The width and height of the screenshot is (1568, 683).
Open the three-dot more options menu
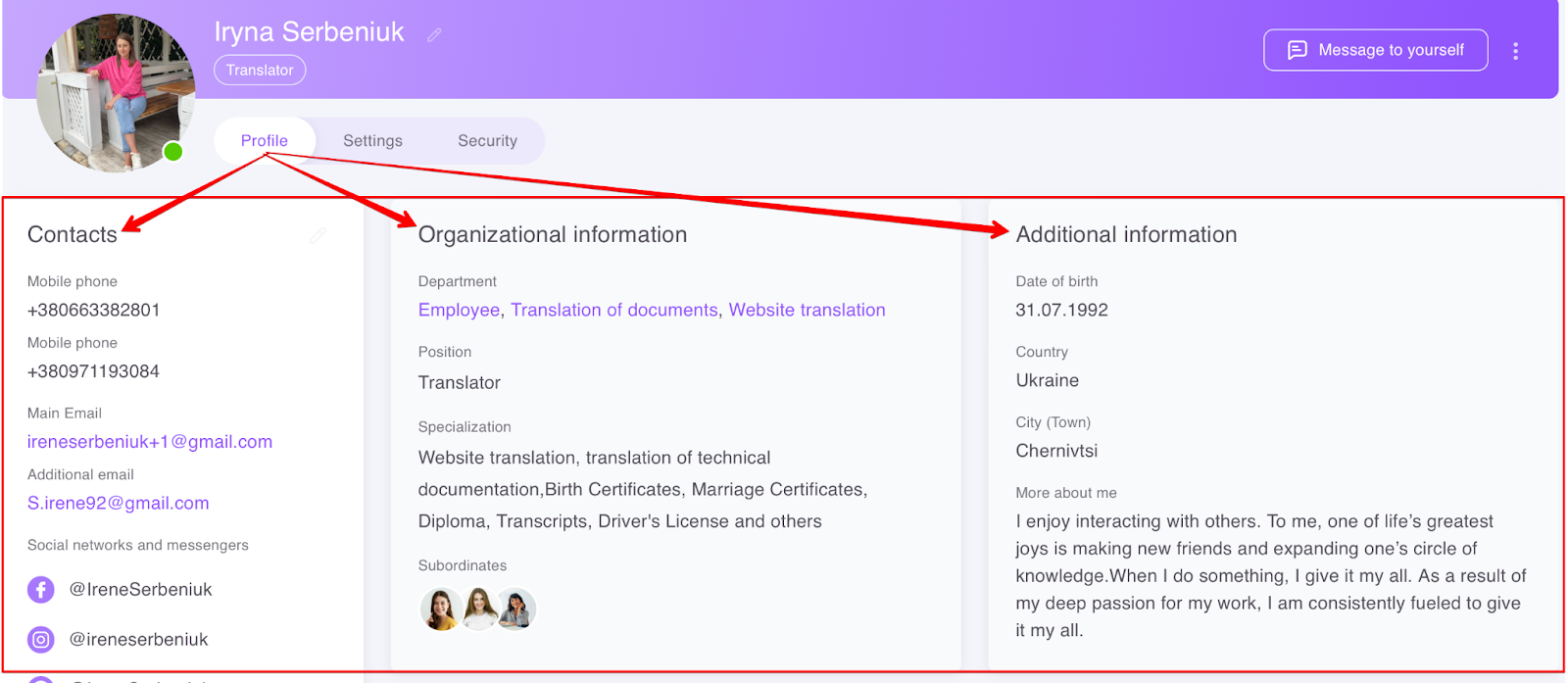coord(1515,51)
